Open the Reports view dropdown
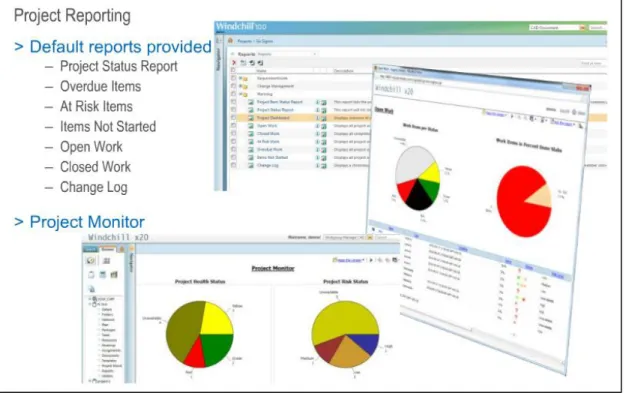Screen dimensions: 626x393 [287, 54]
